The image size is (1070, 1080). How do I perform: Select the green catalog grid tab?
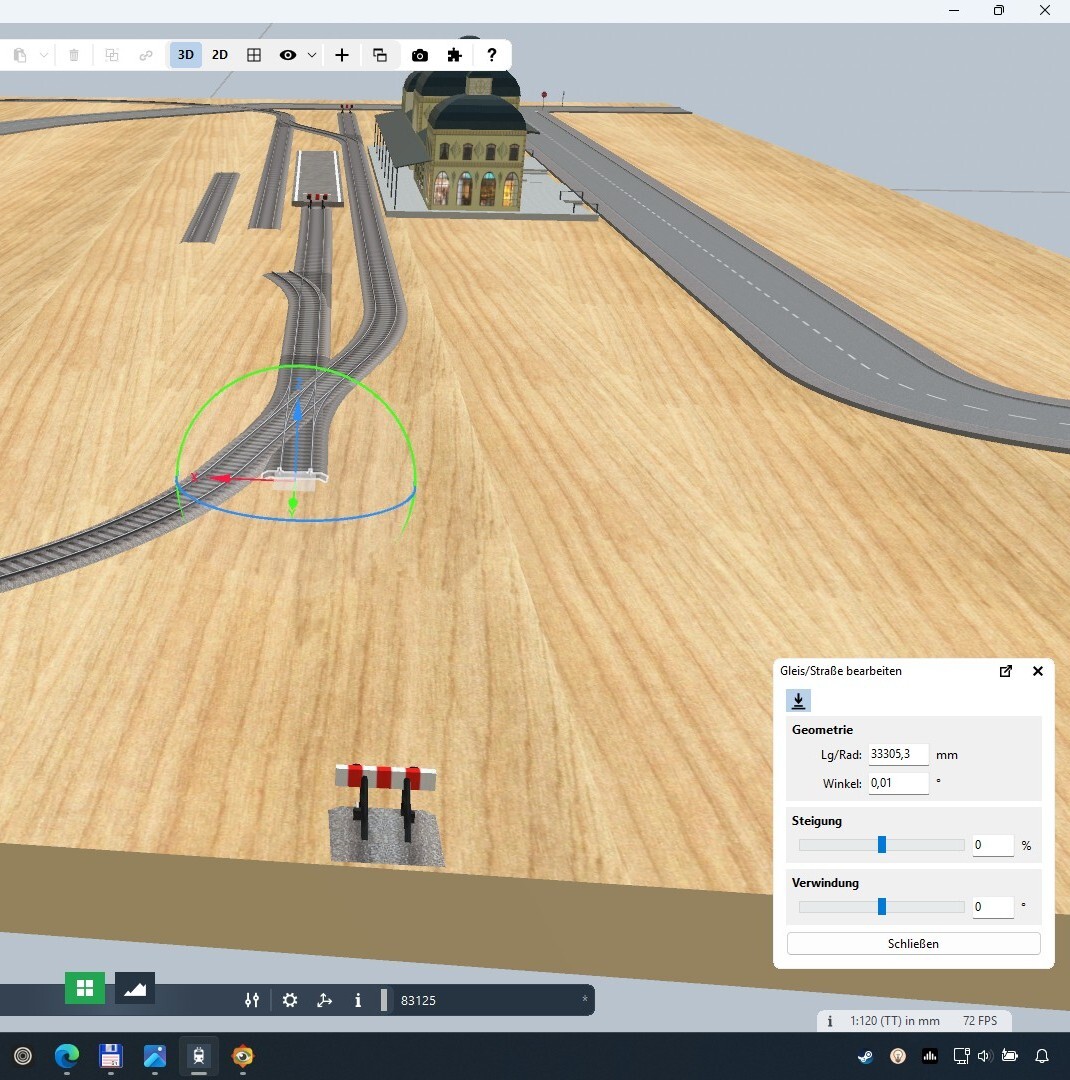(85, 988)
